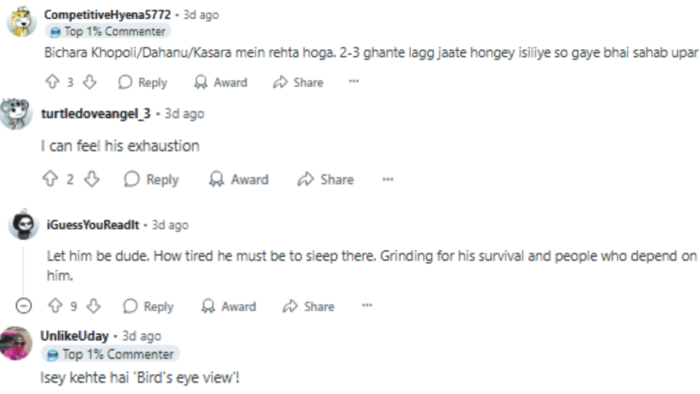Open CompetitiveHyena5772's avatar profile picture
This screenshot has height=394, width=700.
coord(21,21)
